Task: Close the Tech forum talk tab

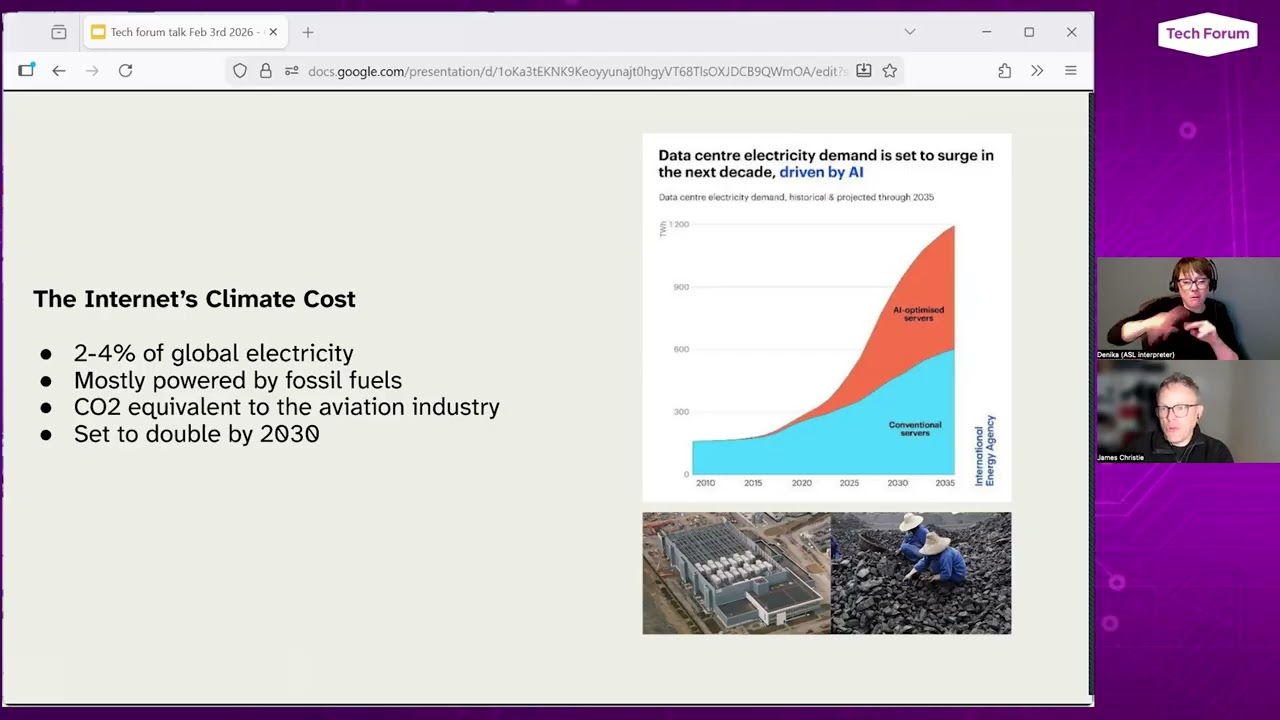Action: pyautogui.click(x=273, y=32)
